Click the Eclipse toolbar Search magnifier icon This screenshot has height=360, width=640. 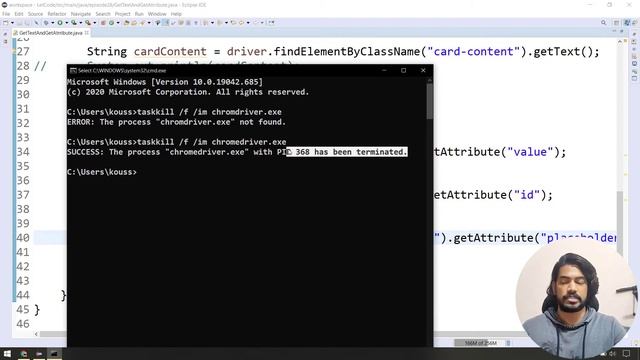click(x=604, y=23)
